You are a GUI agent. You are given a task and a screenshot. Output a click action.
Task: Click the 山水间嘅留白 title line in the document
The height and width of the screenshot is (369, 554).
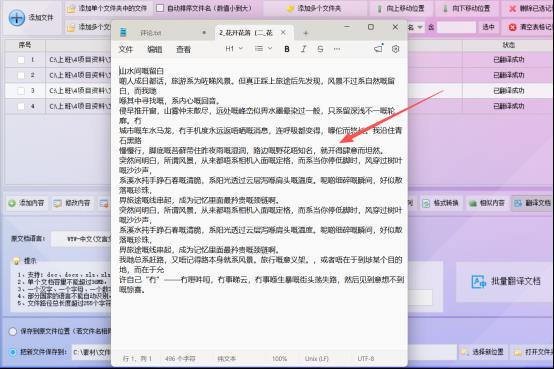coord(141,71)
